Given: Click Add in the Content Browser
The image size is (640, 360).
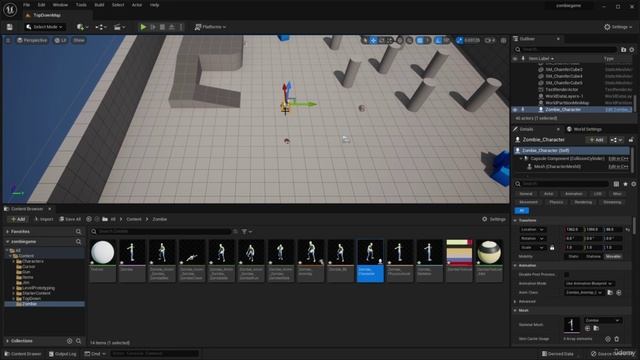Looking at the screenshot, I should (18, 219).
